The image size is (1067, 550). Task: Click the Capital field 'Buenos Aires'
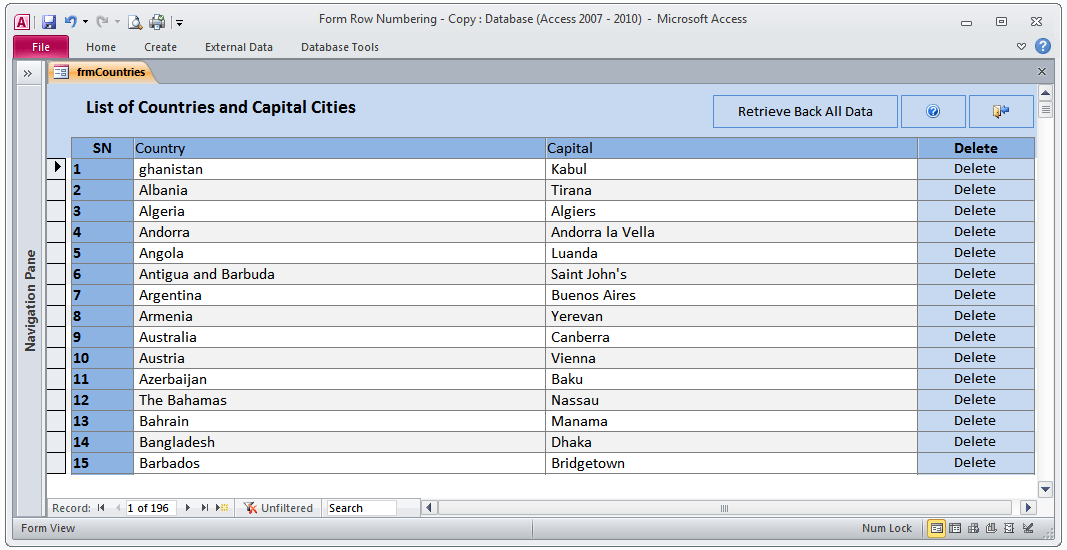[732, 295]
